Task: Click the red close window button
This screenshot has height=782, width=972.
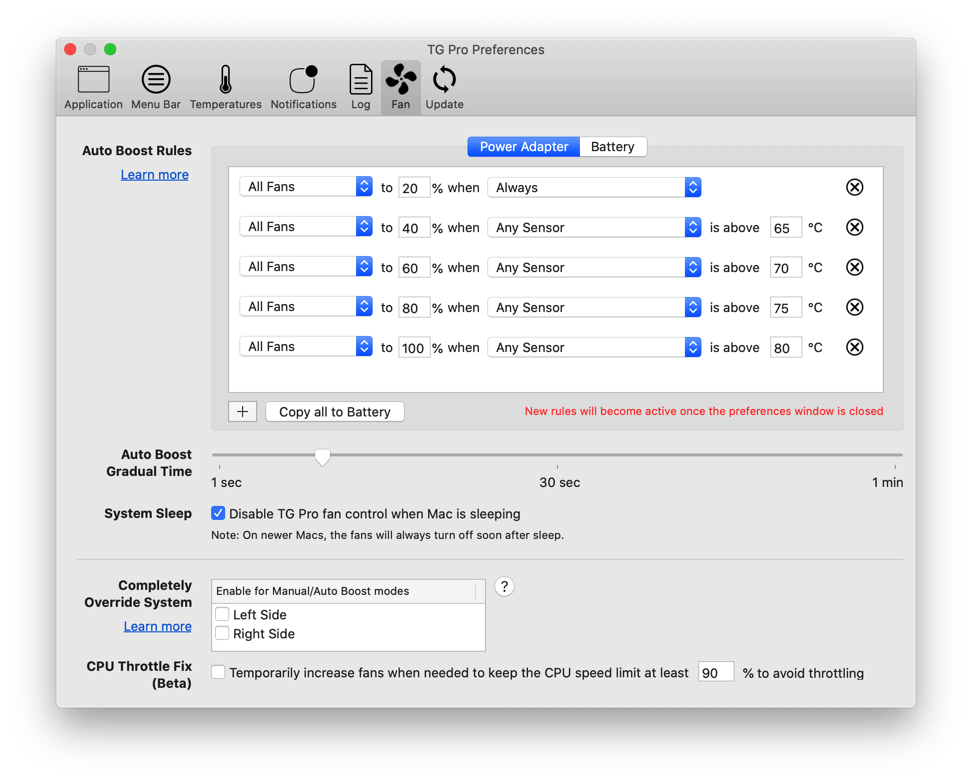Action: click(x=70, y=49)
